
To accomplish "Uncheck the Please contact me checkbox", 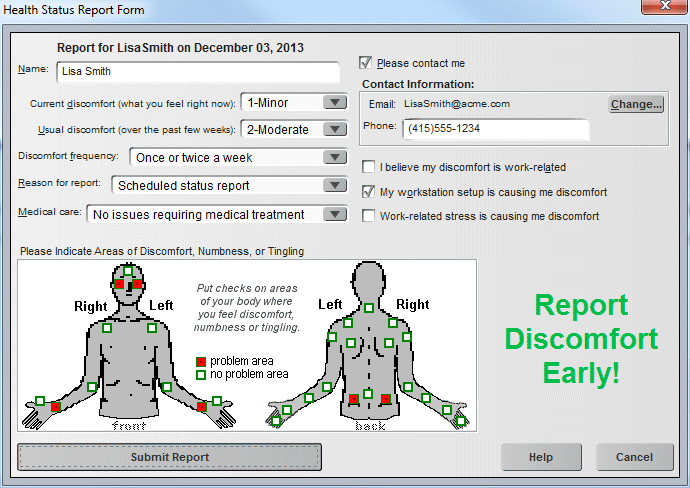I will coord(366,63).
